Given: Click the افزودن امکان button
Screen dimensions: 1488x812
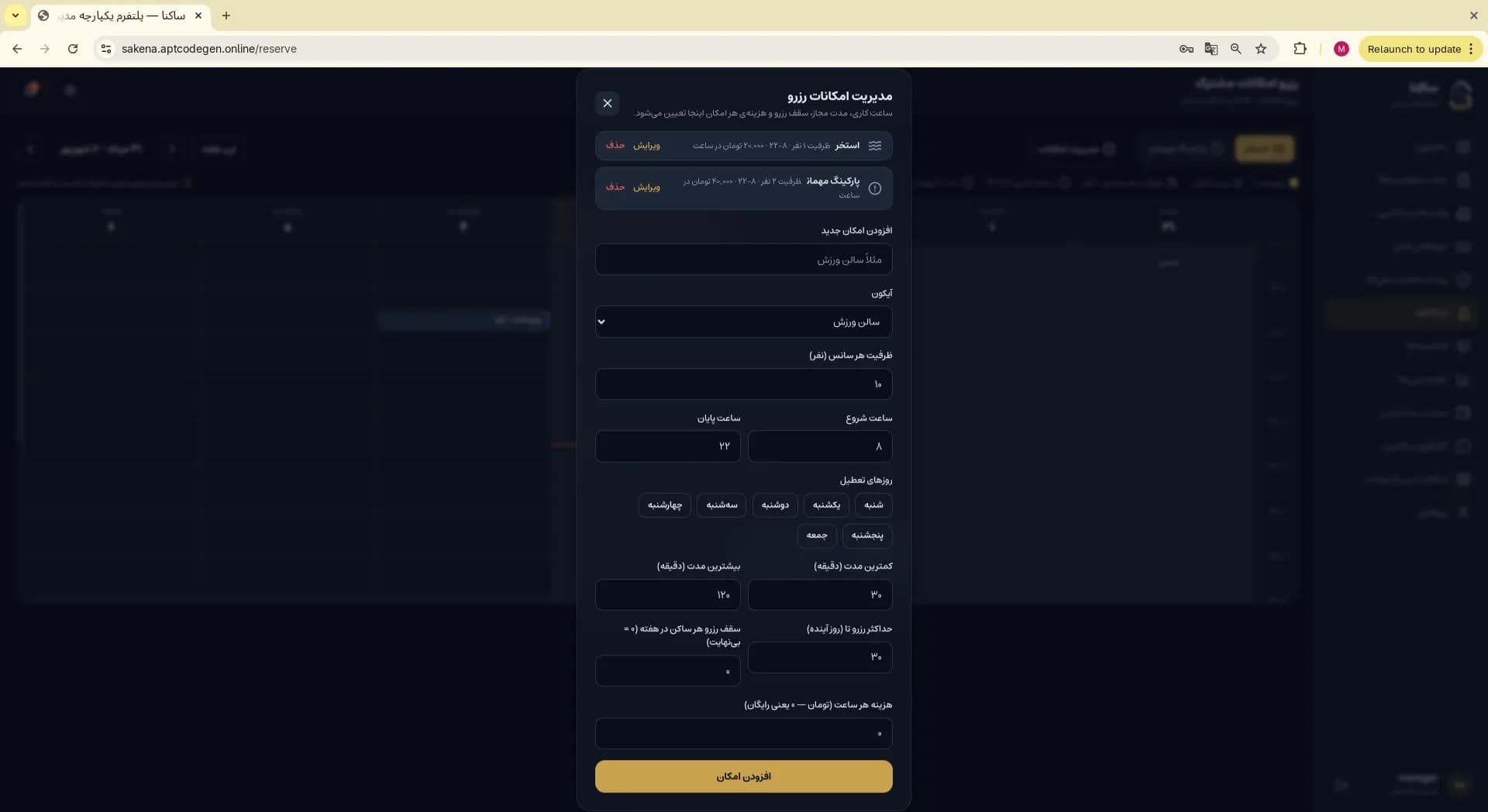Looking at the screenshot, I should coord(744,776).
